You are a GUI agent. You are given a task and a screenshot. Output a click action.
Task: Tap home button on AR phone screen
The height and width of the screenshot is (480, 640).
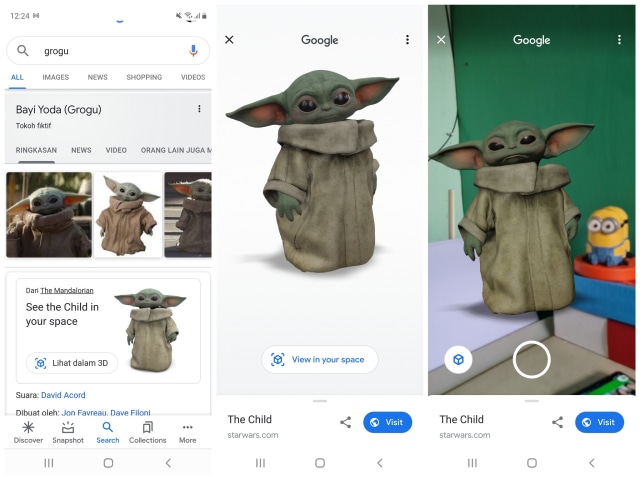[532, 463]
